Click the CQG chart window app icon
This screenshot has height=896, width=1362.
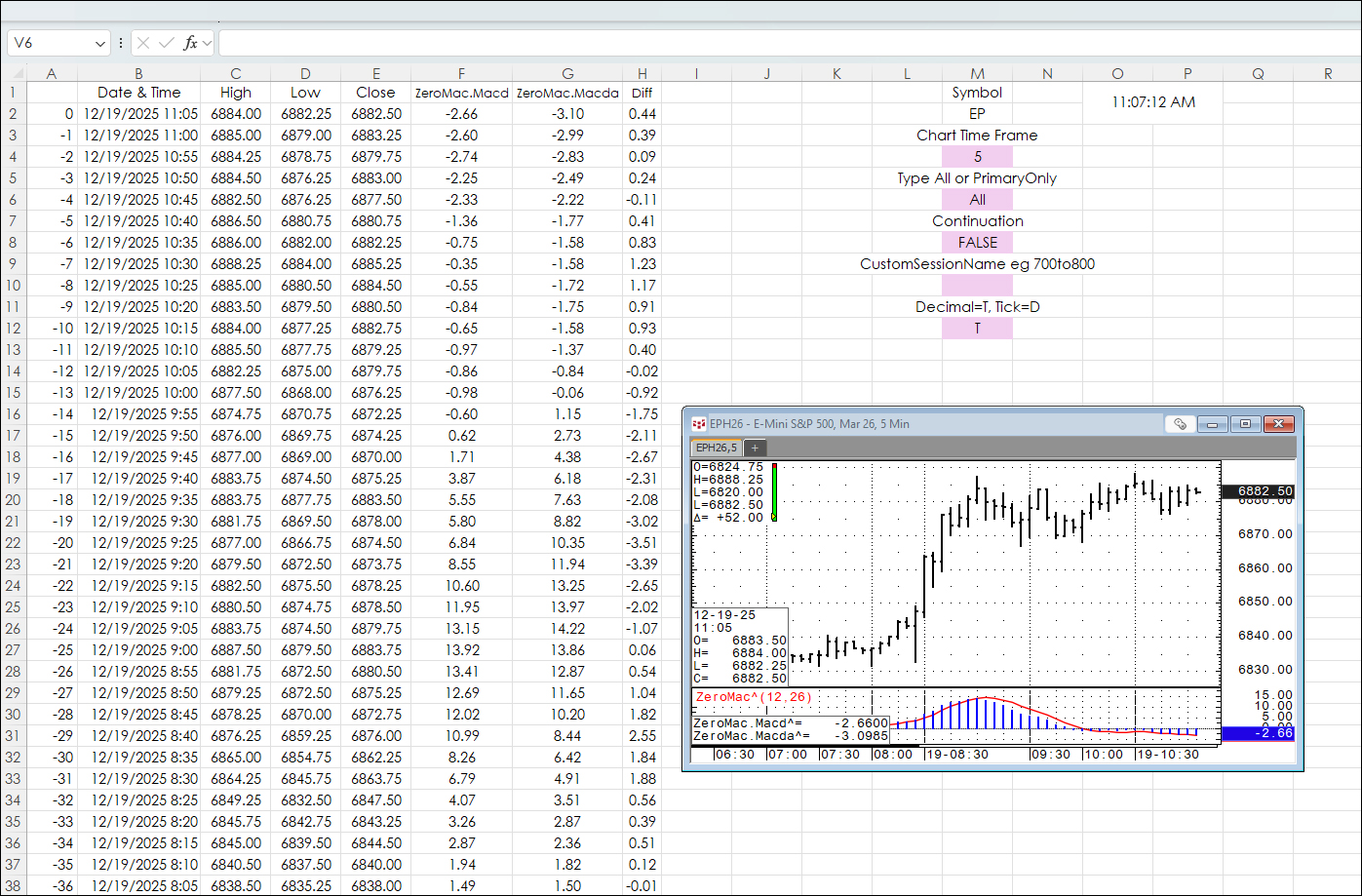pyautogui.click(x=698, y=424)
